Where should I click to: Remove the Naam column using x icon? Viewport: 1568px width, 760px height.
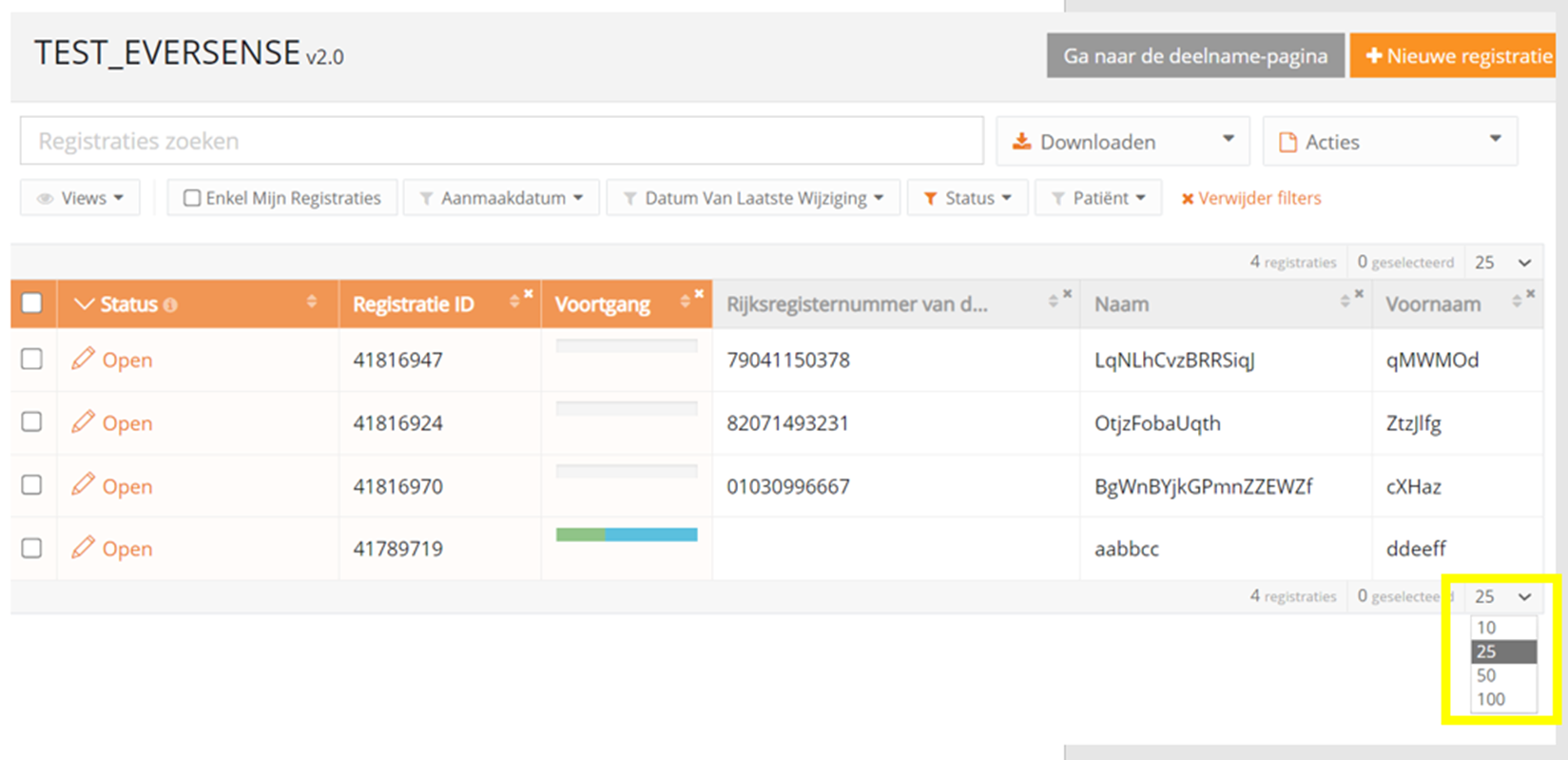click(1359, 294)
